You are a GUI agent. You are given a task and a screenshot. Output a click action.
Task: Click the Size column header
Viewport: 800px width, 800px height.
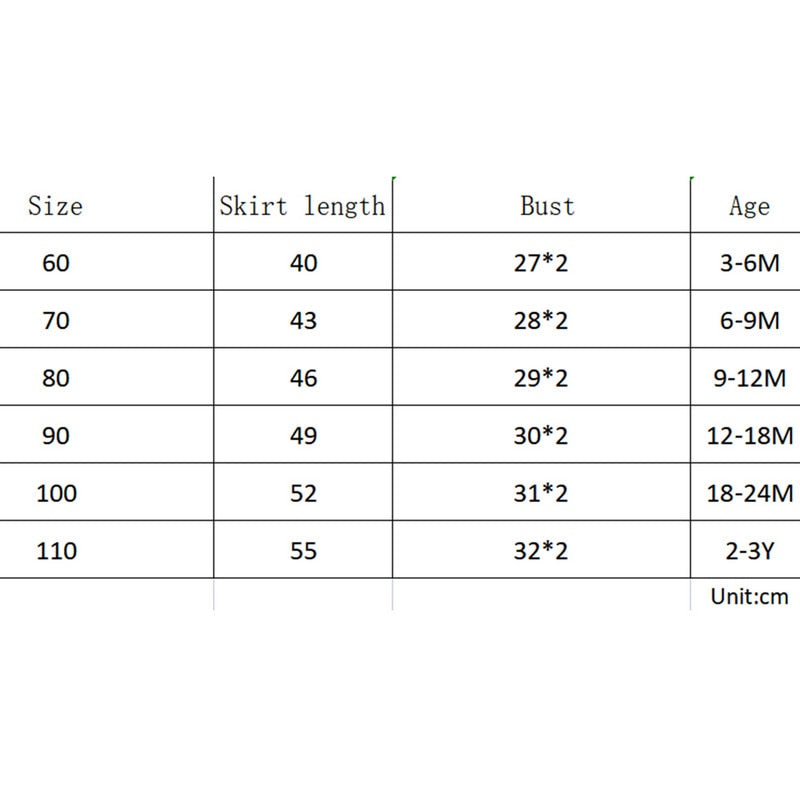point(55,207)
